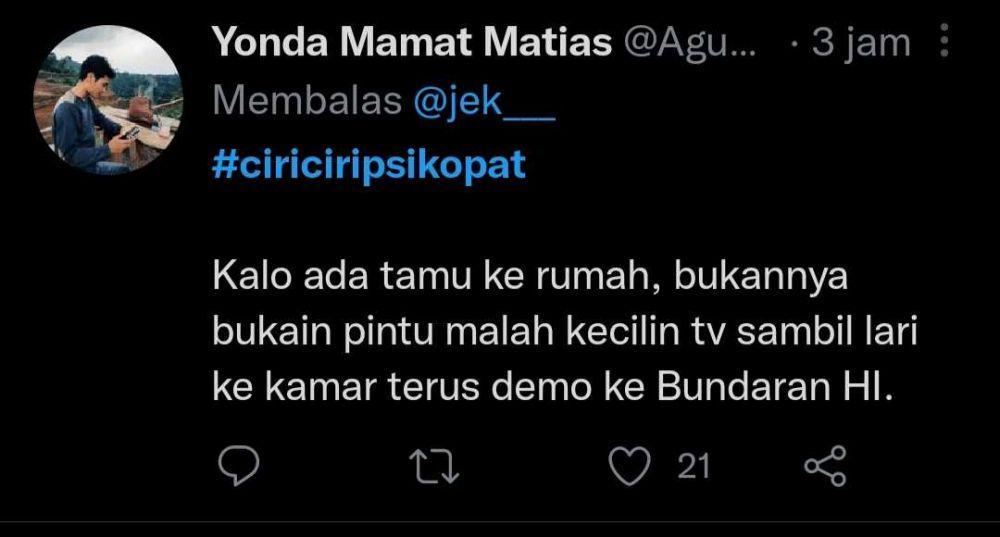Visit the mentioned @jek___ account
1000x537 pixels.
pos(484,101)
